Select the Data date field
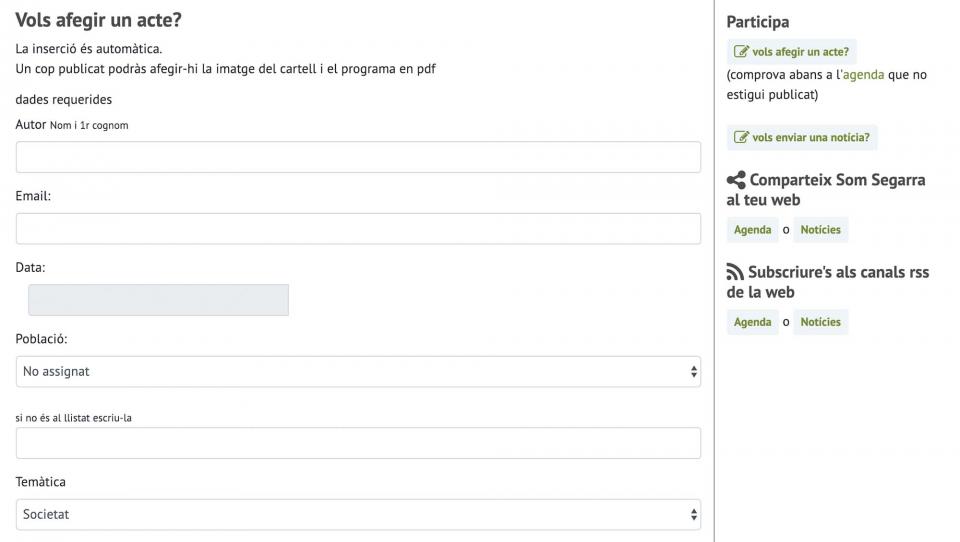Viewport: 960px width, 542px height. [x=158, y=300]
